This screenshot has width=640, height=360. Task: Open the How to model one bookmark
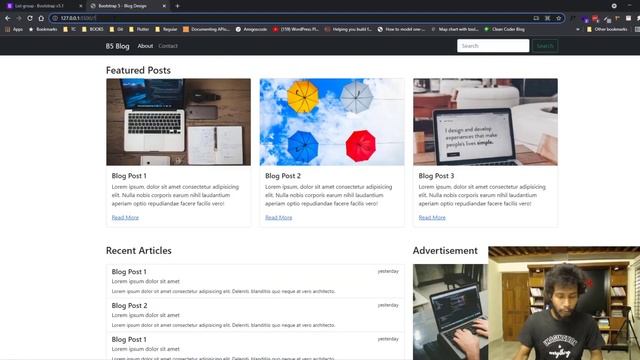[x=401, y=29]
